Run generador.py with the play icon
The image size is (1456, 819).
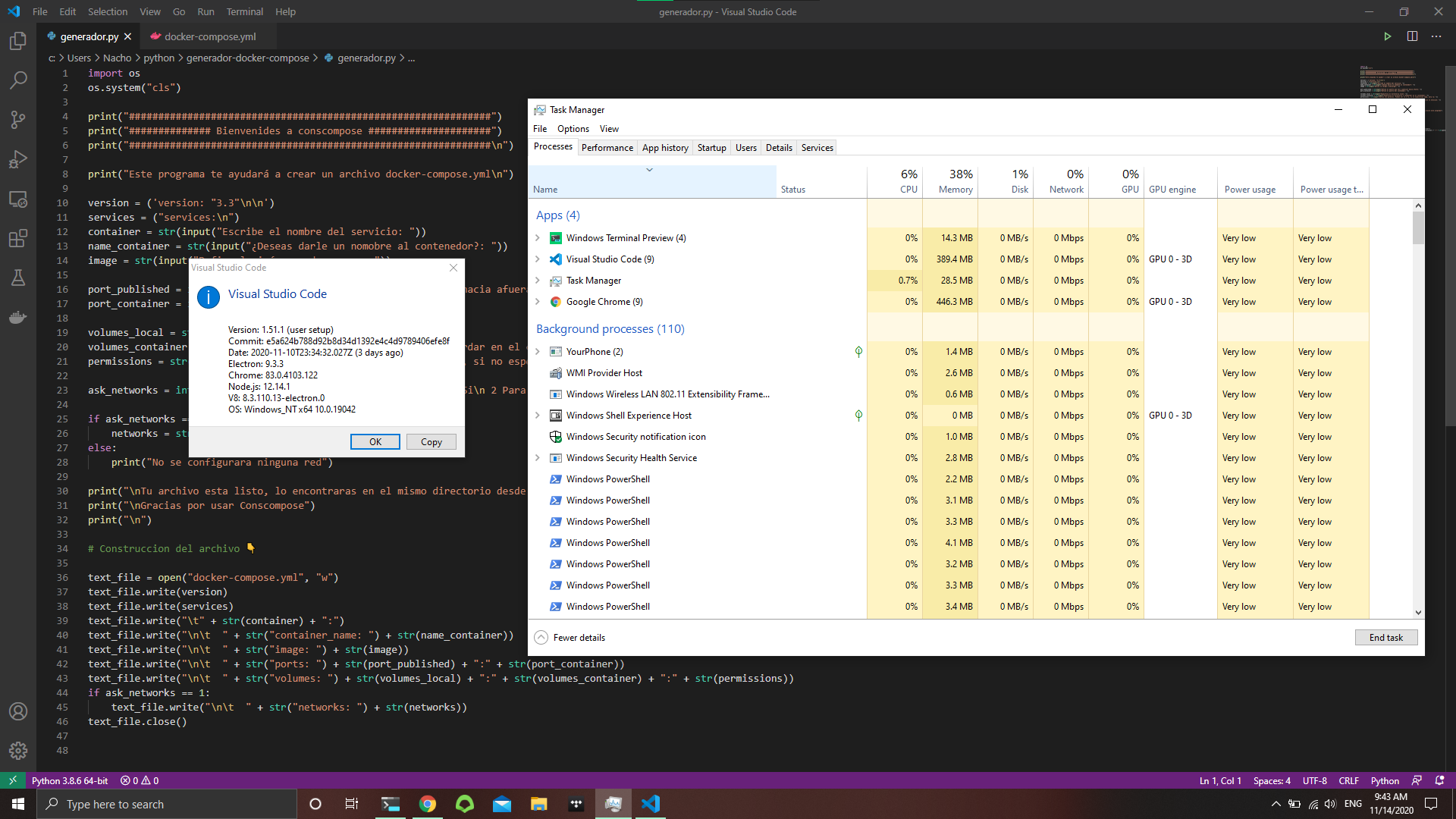[x=1388, y=36]
